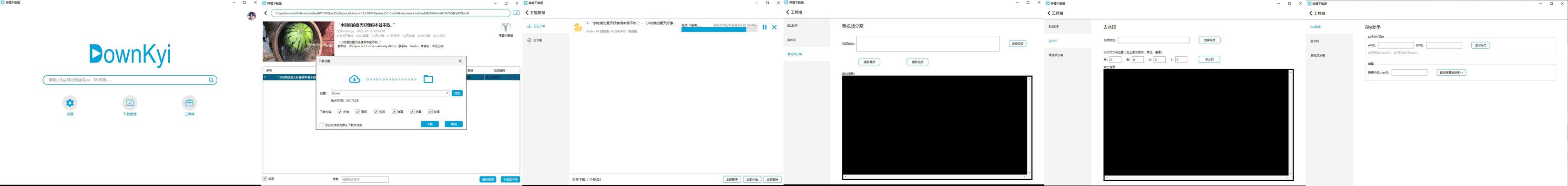Click the magnifier search icon in search bar
Viewport: 1568px width, 186px height.
click(x=211, y=80)
